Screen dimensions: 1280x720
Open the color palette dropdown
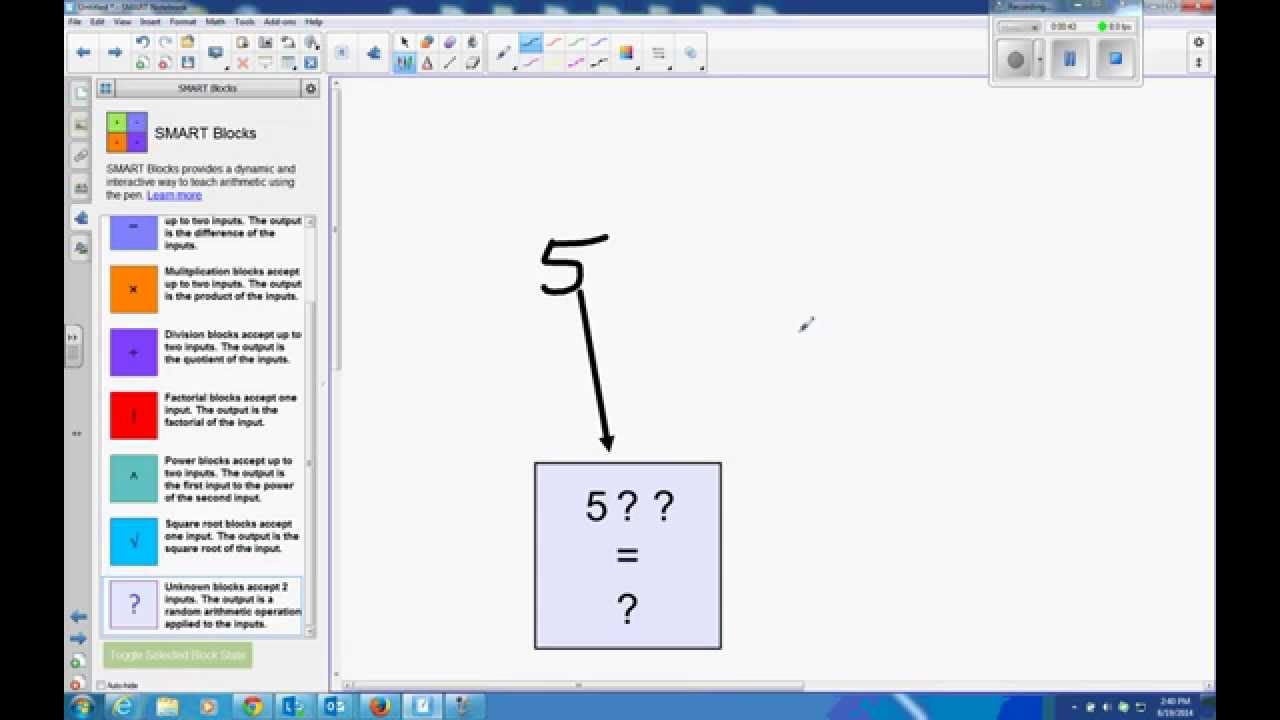pyautogui.click(x=627, y=53)
